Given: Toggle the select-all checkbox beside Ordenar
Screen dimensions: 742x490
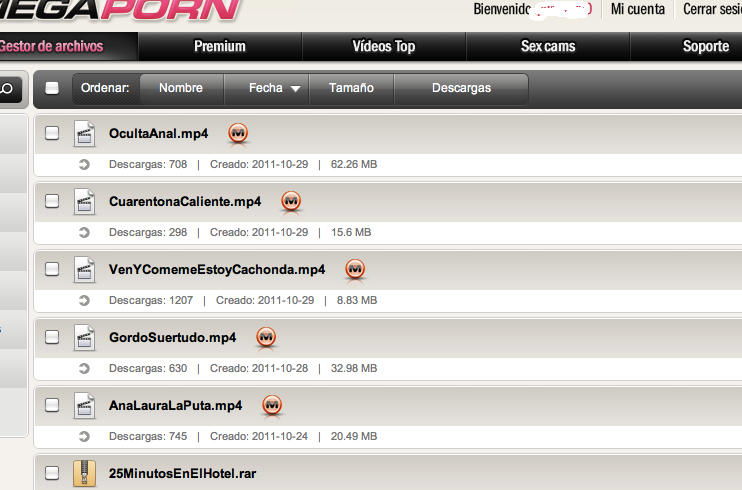Looking at the screenshot, I should tap(52, 88).
